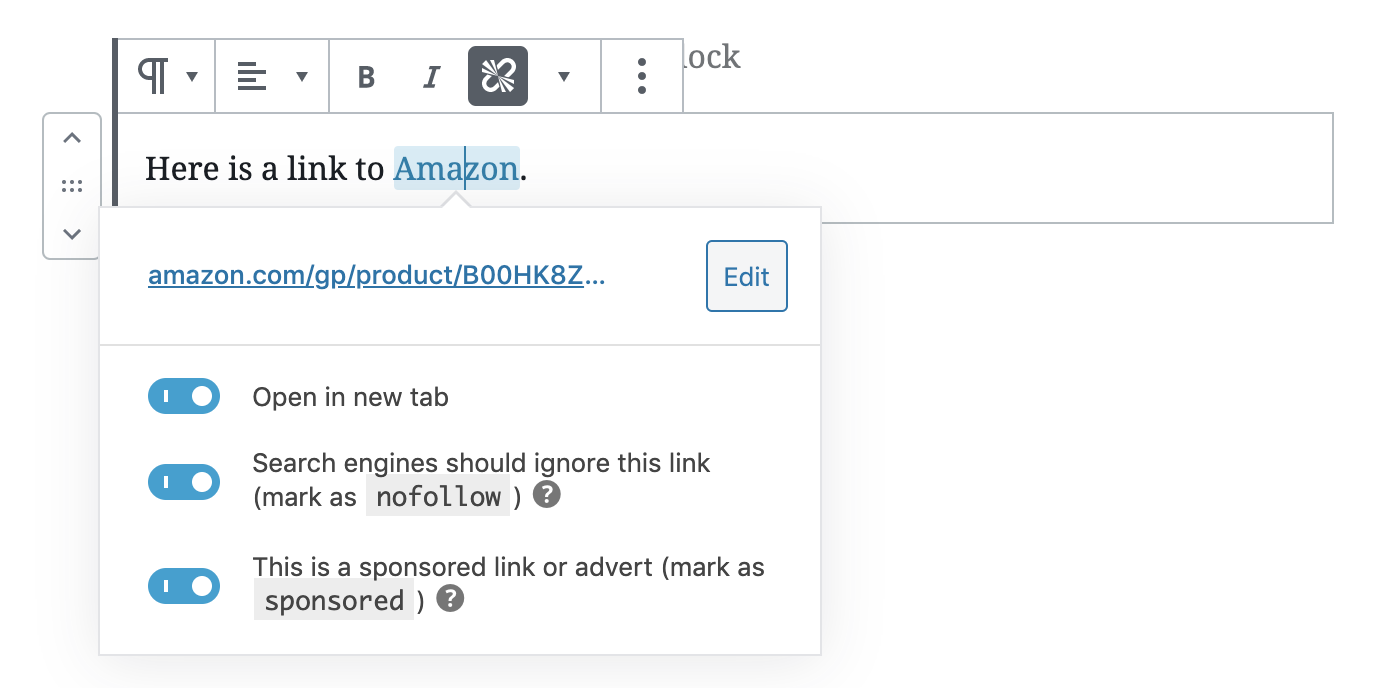Screen dimensions: 1380x688
Task: Turn off the nofollow link toggle
Action: pyautogui.click(x=184, y=482)
